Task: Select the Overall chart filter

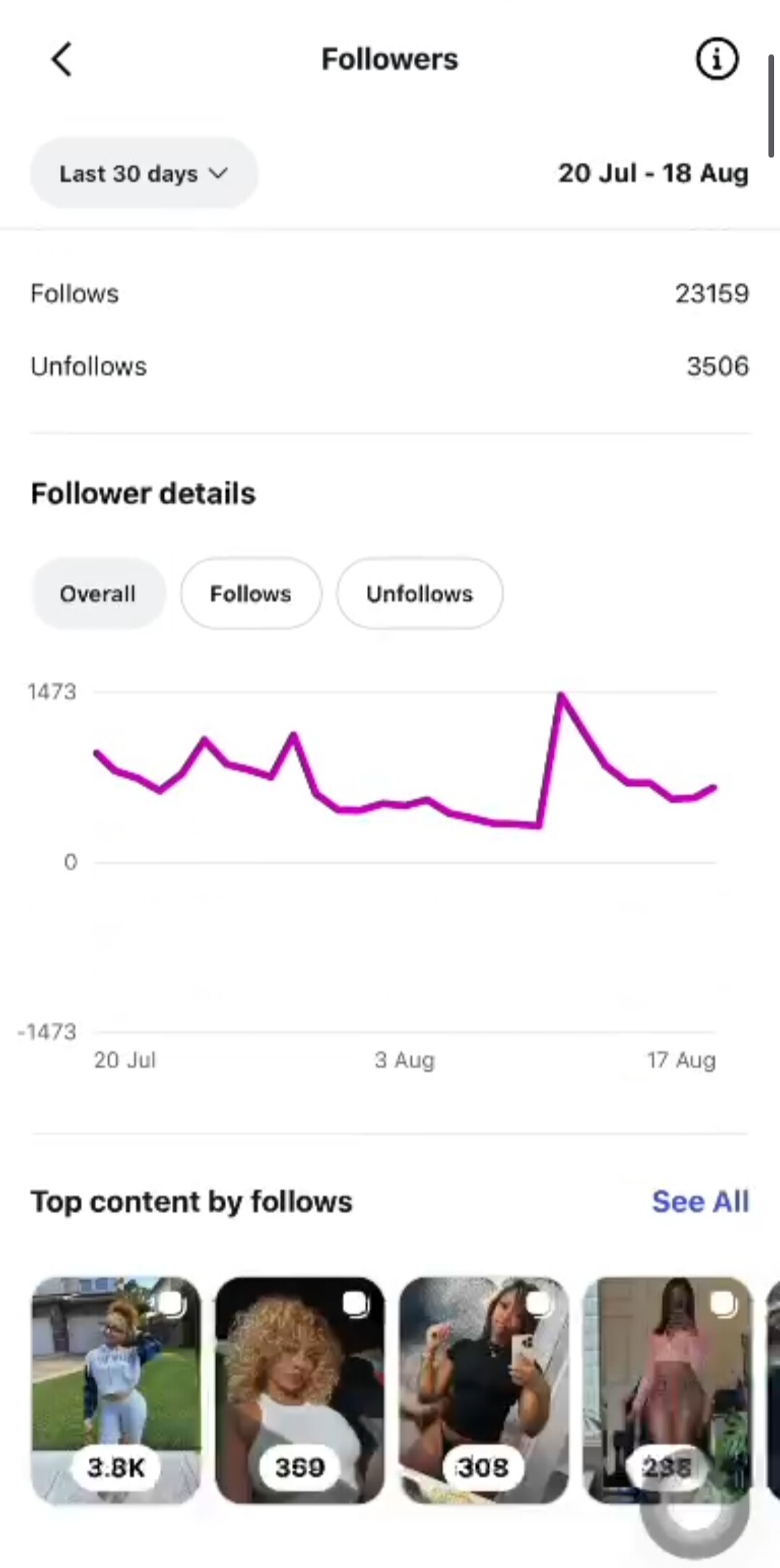Action: [98, 594]
